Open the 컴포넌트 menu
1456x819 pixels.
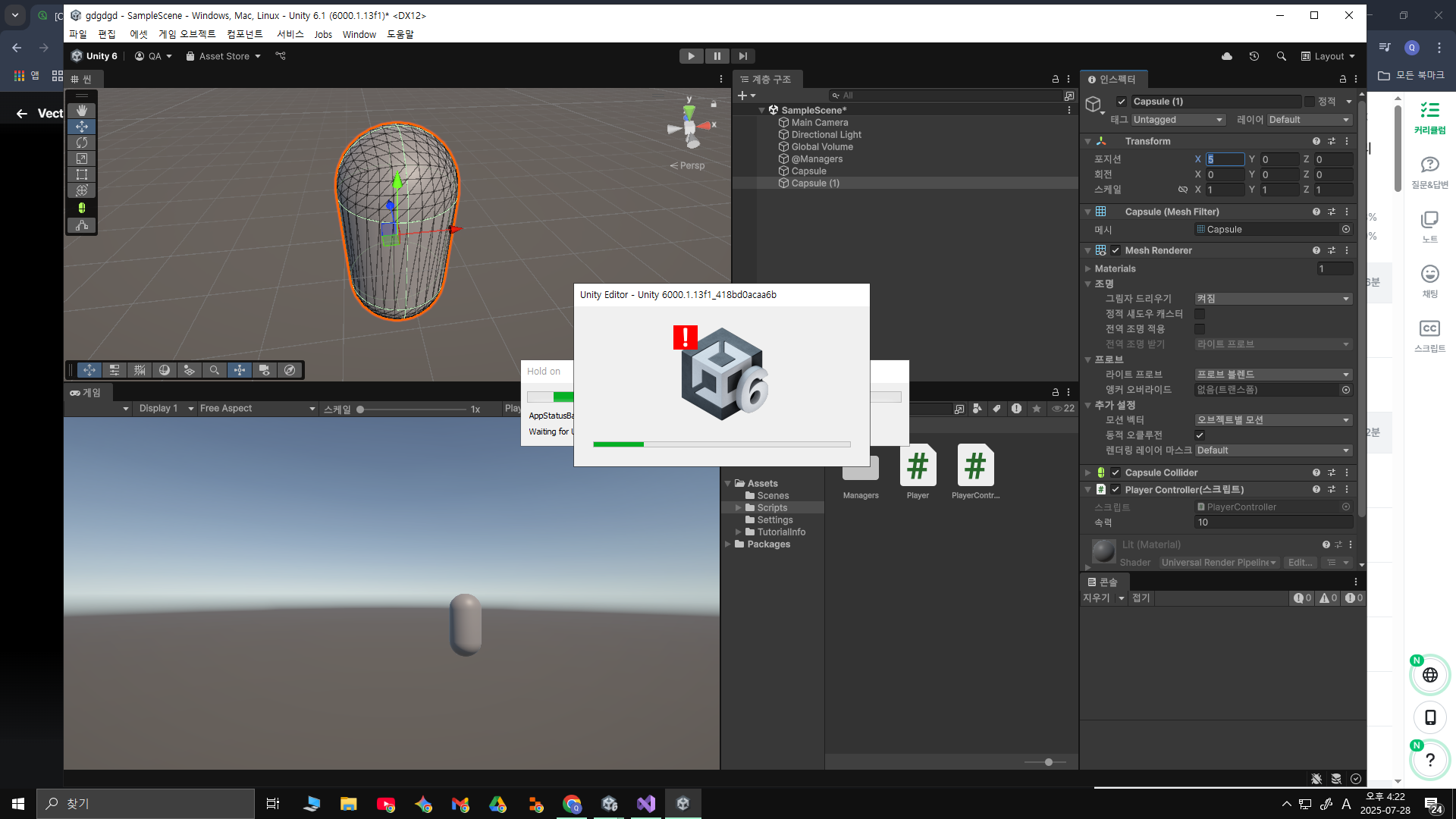tap(244, 34)
